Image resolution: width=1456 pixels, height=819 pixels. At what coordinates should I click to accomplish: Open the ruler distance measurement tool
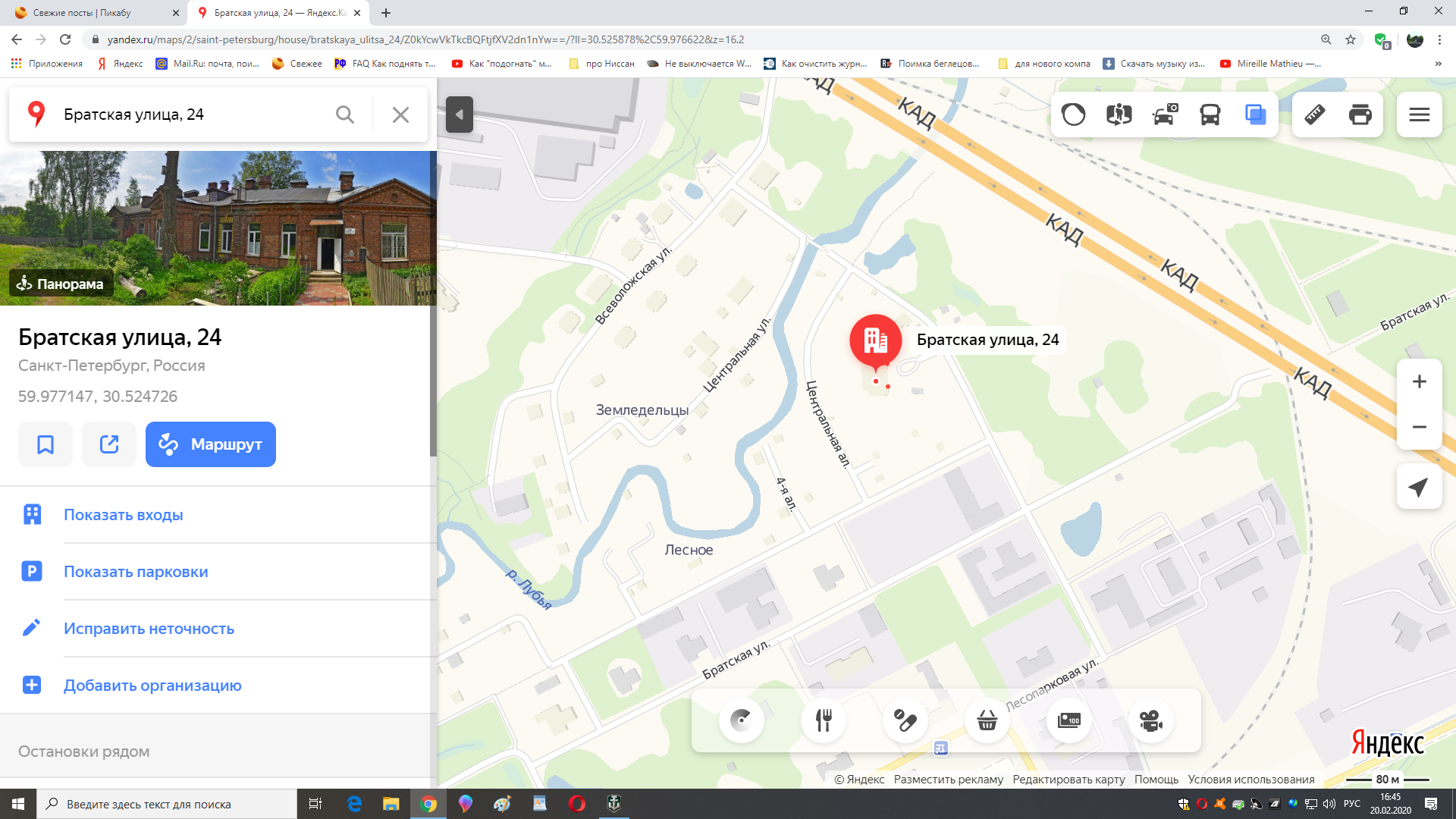(1314, 115)
